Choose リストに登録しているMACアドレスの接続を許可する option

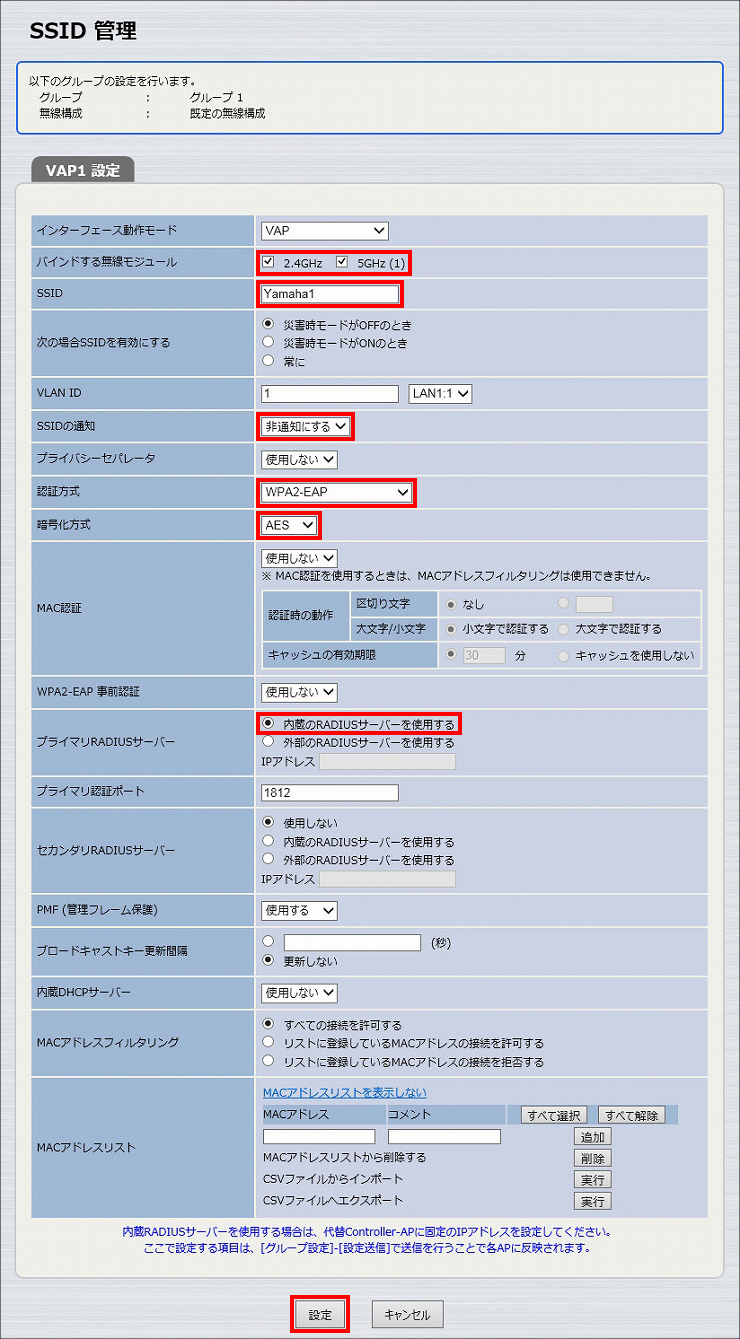click(268, 1042)
